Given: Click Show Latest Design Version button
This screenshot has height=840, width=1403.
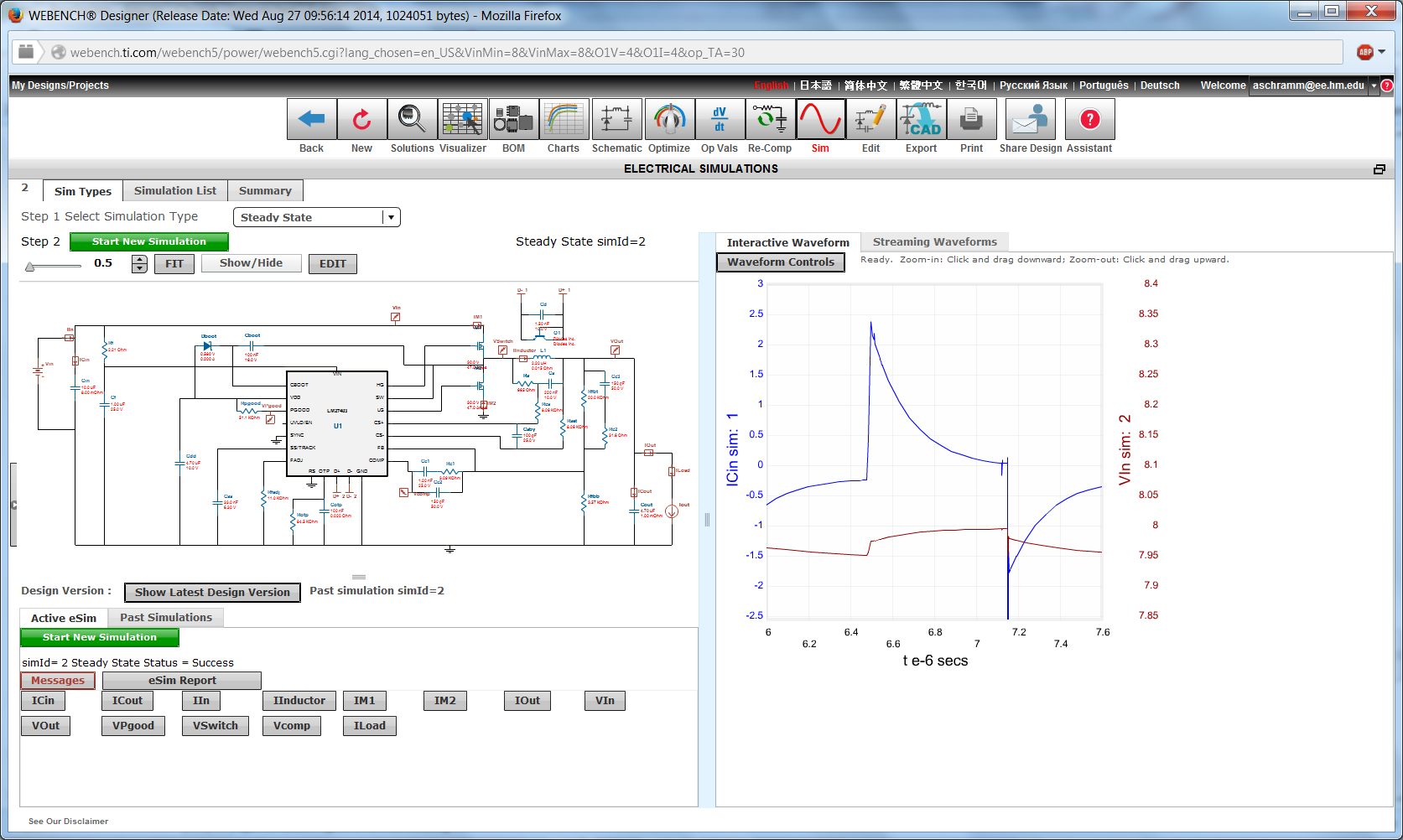Looking at the screenshot, I should pyautogui.click(x=212, y=593).
